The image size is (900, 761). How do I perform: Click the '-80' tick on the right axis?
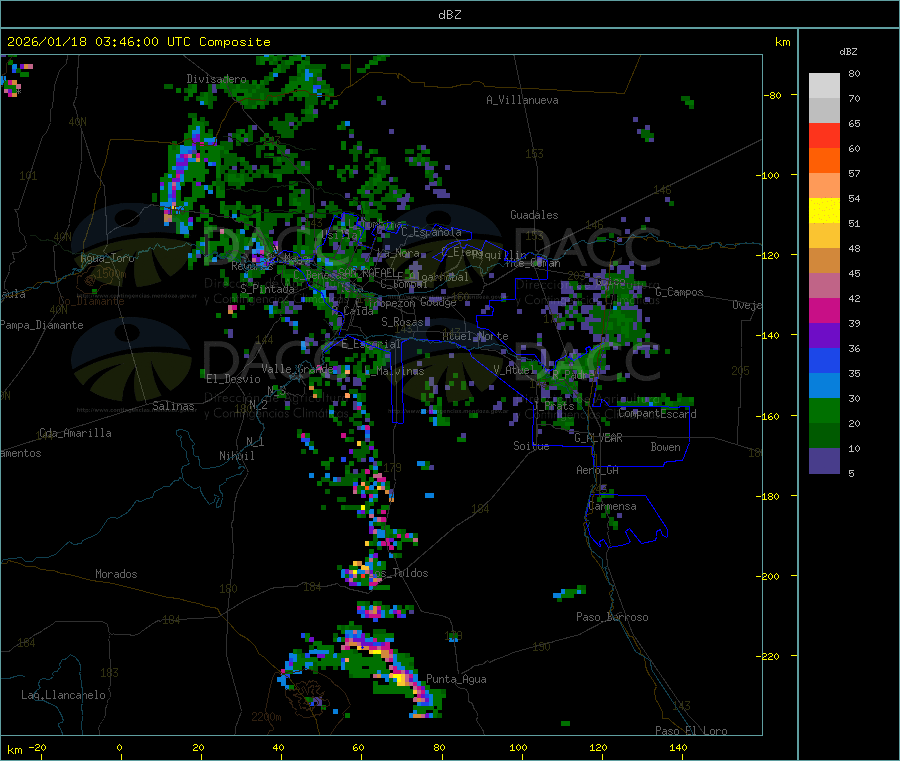pos(772,95)
